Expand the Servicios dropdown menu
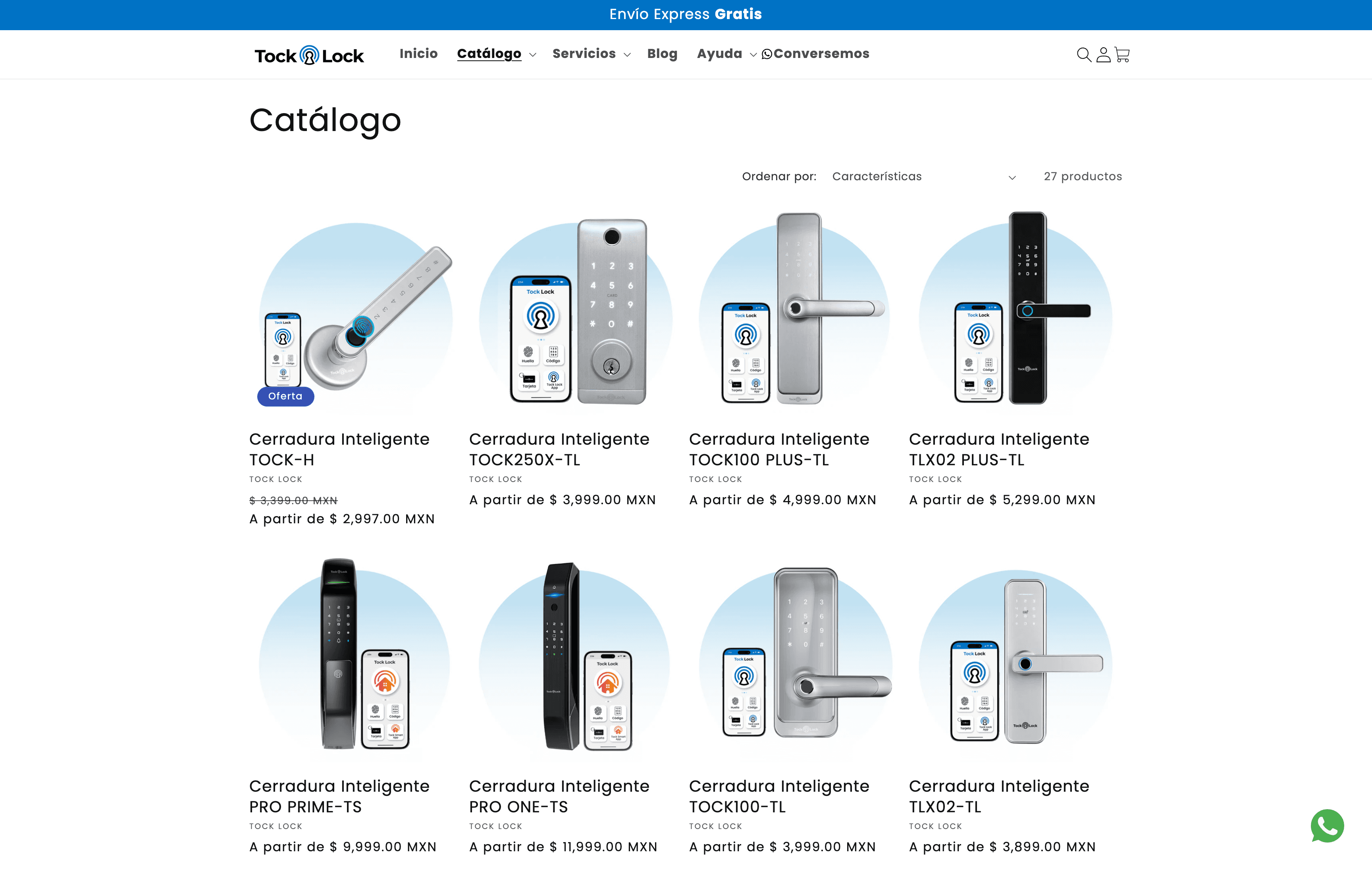The width and height of the screenshot is (1372, 887). pyautogui.click(x=591, y=54)
